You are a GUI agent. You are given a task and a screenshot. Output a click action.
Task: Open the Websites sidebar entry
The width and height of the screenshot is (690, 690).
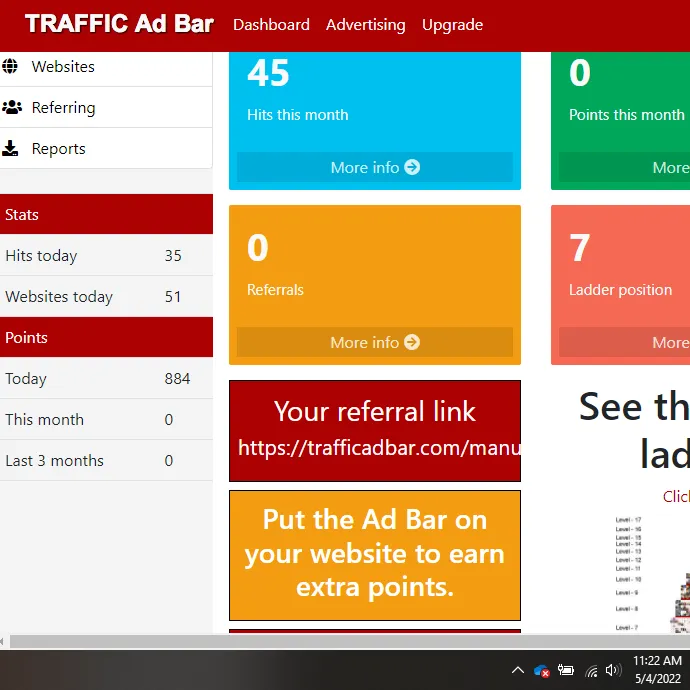(x=106, y=67)
